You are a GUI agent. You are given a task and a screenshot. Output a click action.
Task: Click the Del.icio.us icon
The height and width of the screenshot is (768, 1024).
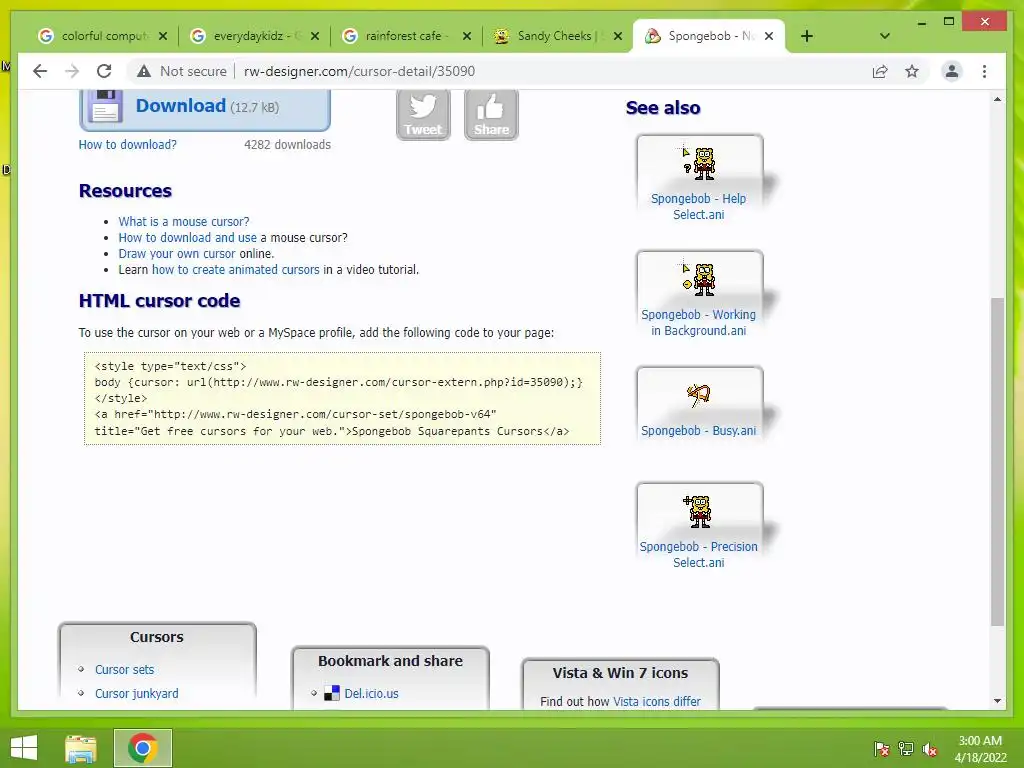332,693
